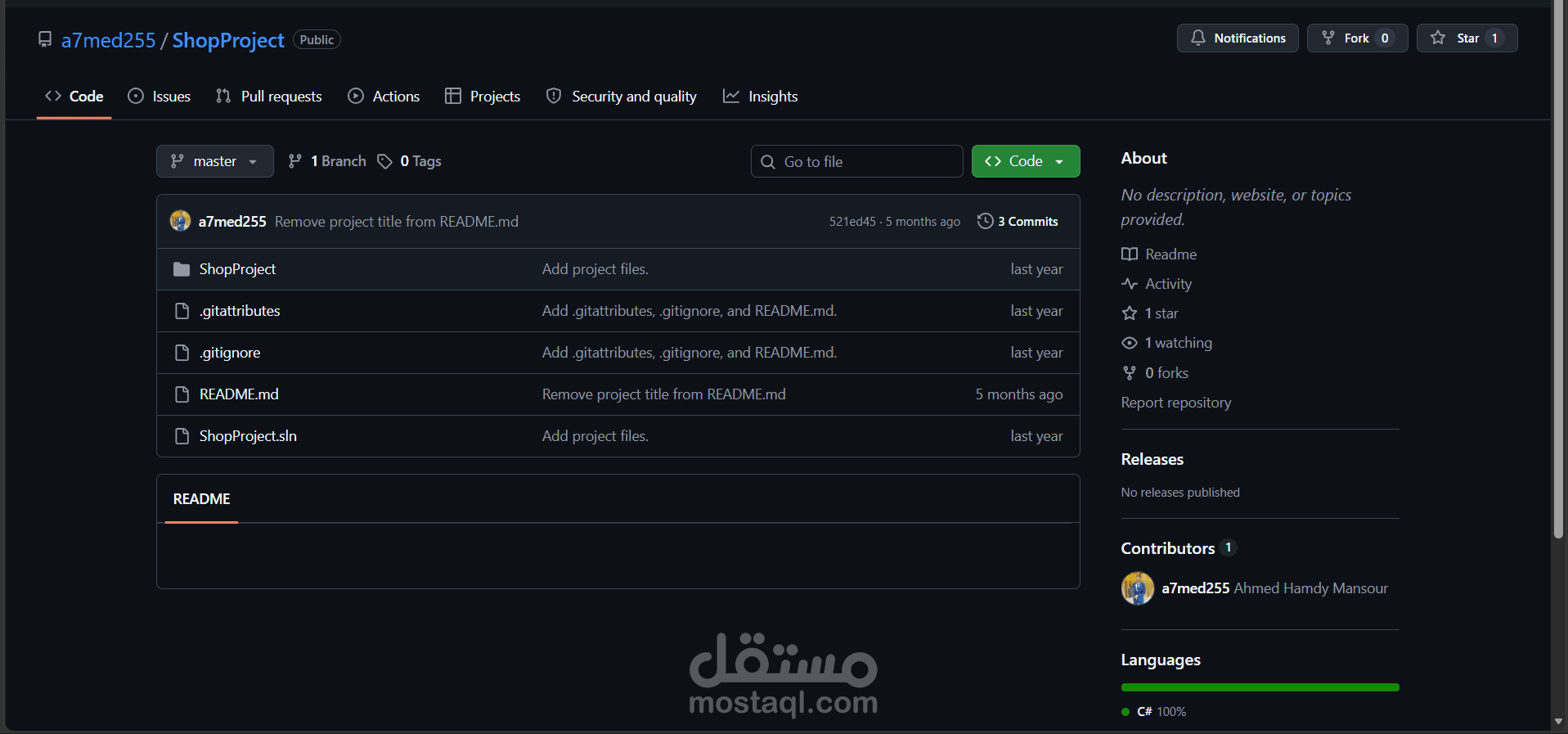Open the latest commit message next to a7med255
Screen dimensions: 1568x734
tap(397, 222)
